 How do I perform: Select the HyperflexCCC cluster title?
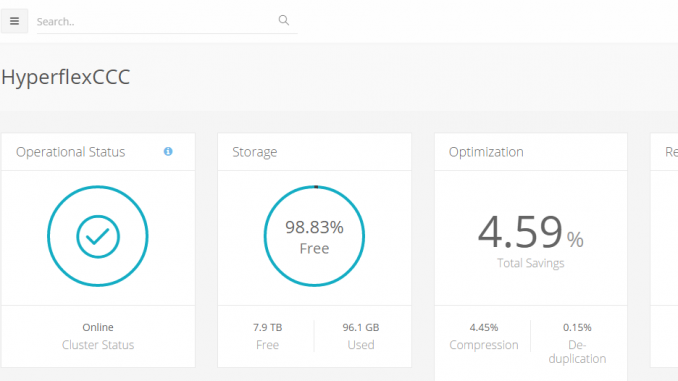click(x=66, y=78)
